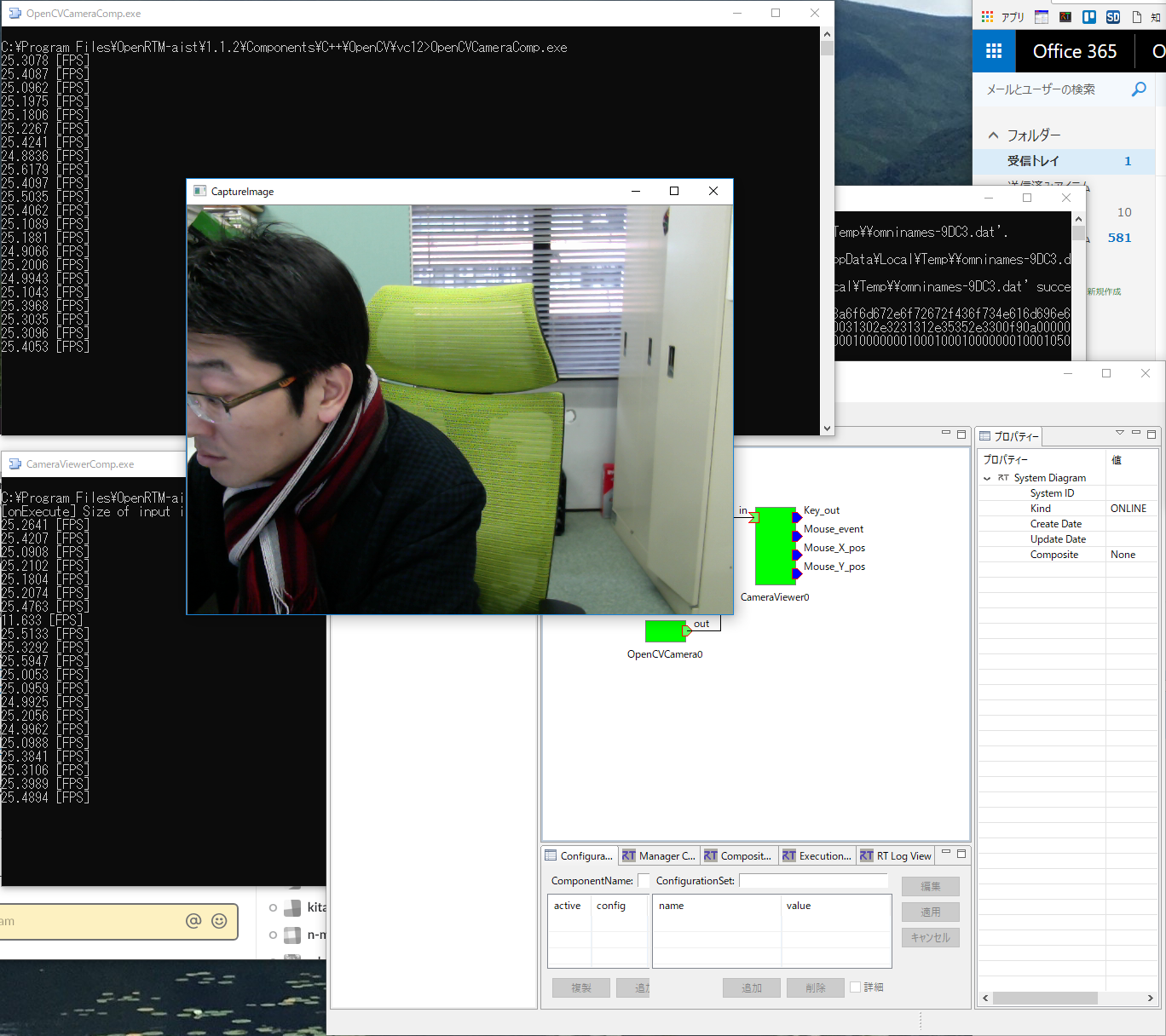Image resolution: width=1166 pixels, height=1036 pixels.
Task: Open the Office 365 app launcher grid
Action: coord(994,51)
